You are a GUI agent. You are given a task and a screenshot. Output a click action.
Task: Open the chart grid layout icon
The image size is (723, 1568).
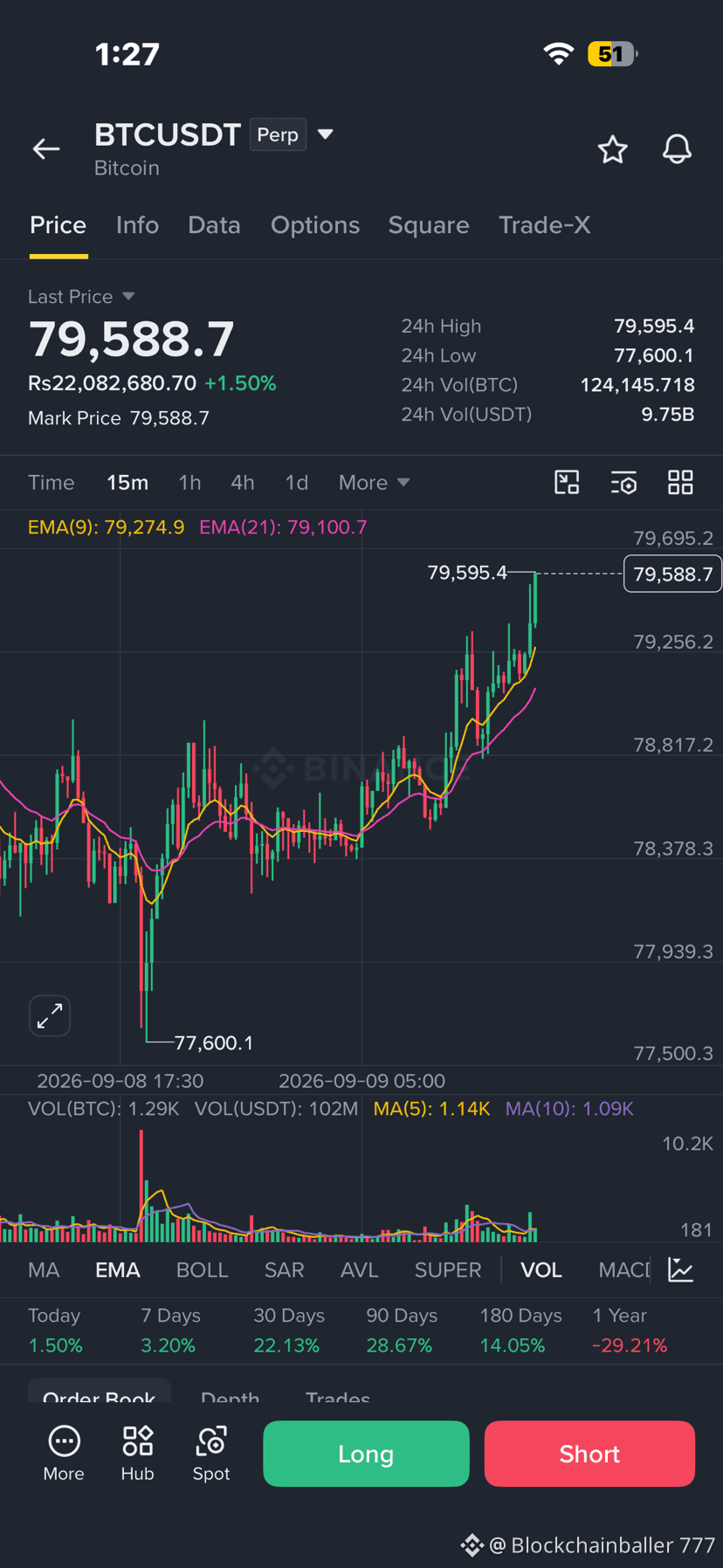(680, 483)
